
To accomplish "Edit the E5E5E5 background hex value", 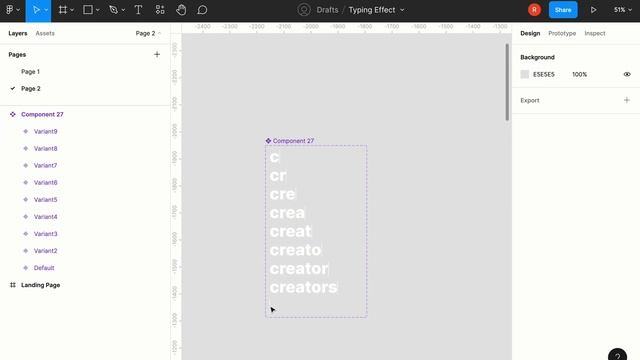I will coord(544,74).
